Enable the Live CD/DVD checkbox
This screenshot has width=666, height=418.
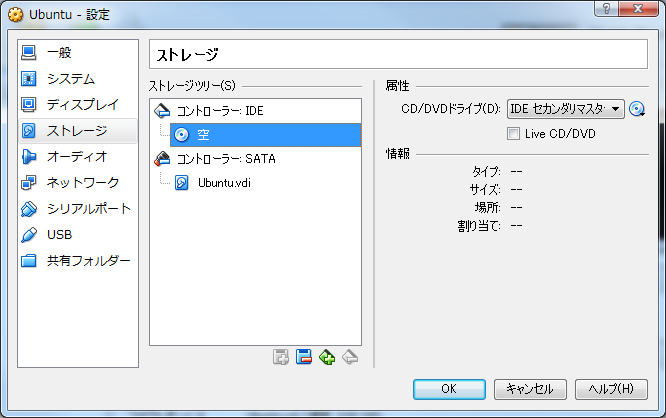click(x=514, y=134)
